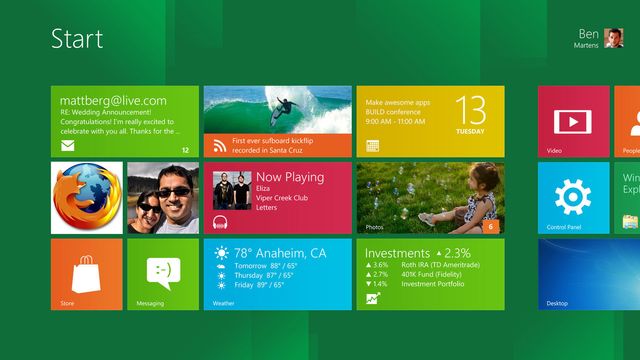Click the Now Playing title
Viewport: 640px width, 360px height.
290,177
